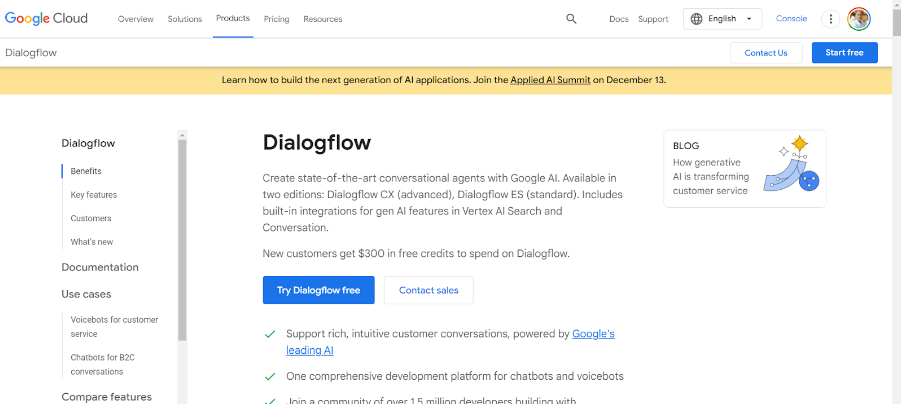Click the main Dialogflow page heading
The height and width of the screenshot is (404, 901).
pos(317,143)
